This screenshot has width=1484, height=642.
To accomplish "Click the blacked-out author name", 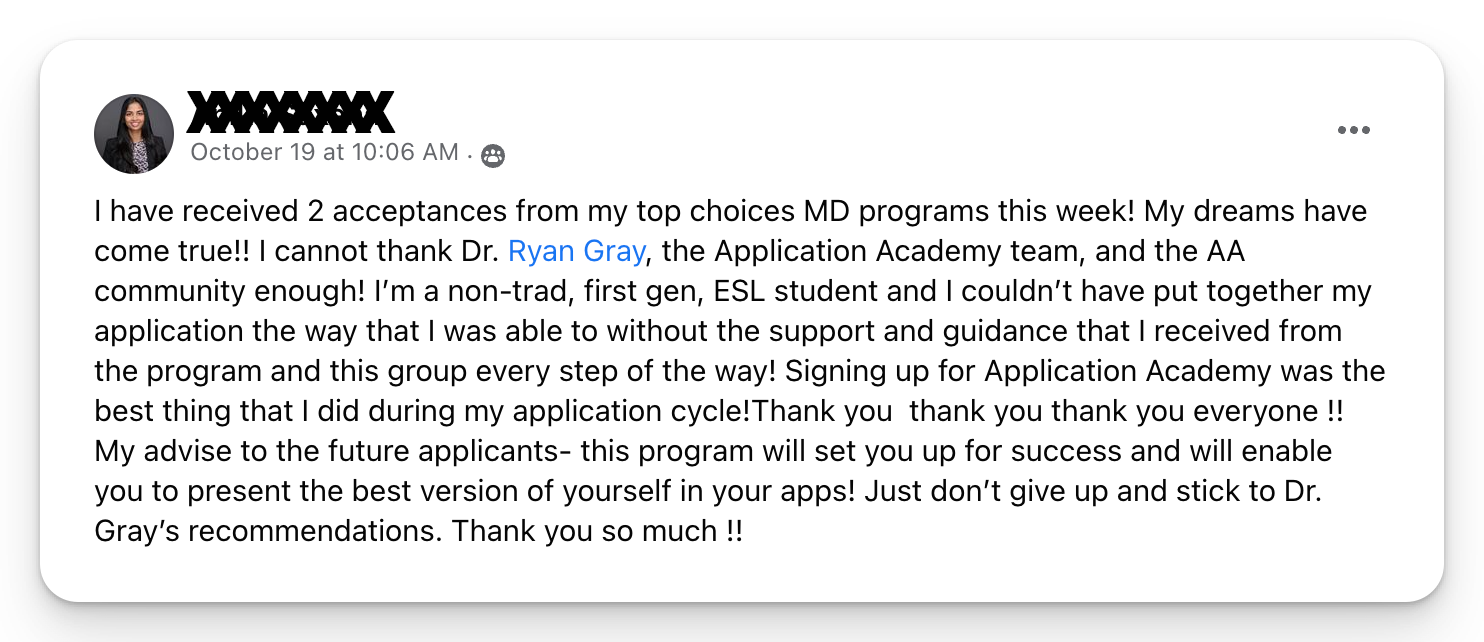I will tap(291, 112).
